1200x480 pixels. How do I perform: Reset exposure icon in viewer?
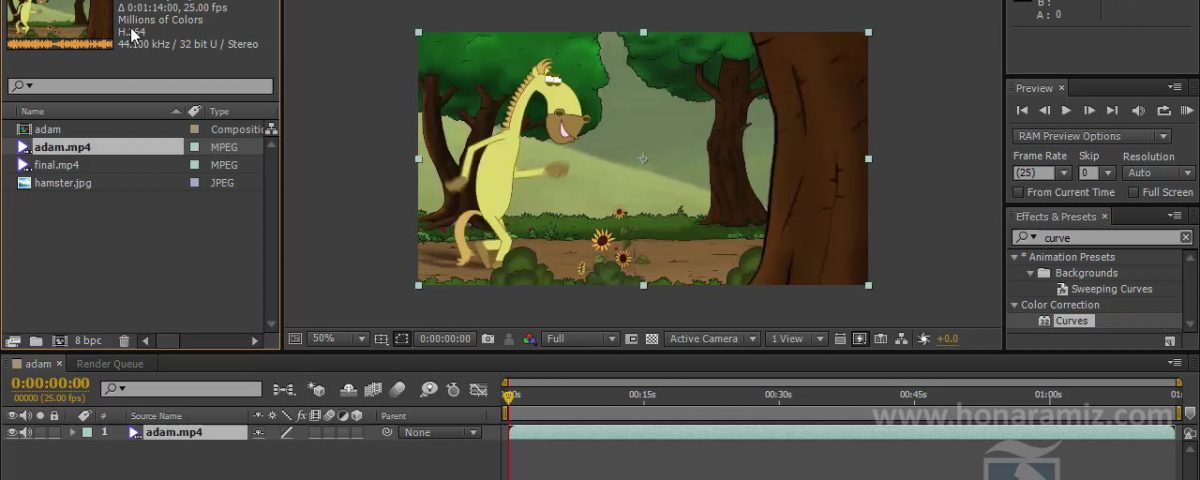[924, 339]
